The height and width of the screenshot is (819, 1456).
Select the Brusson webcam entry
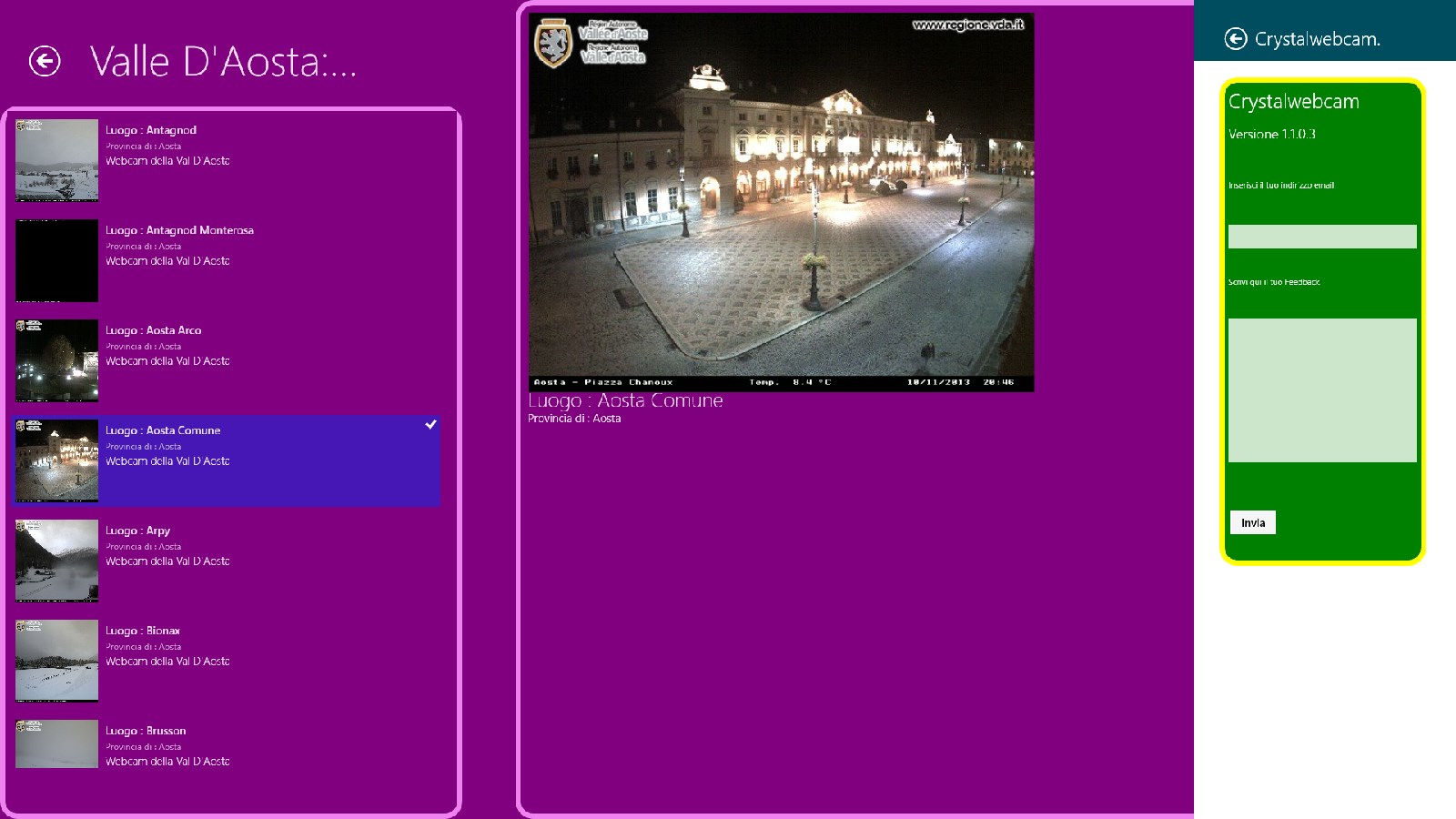227,744
